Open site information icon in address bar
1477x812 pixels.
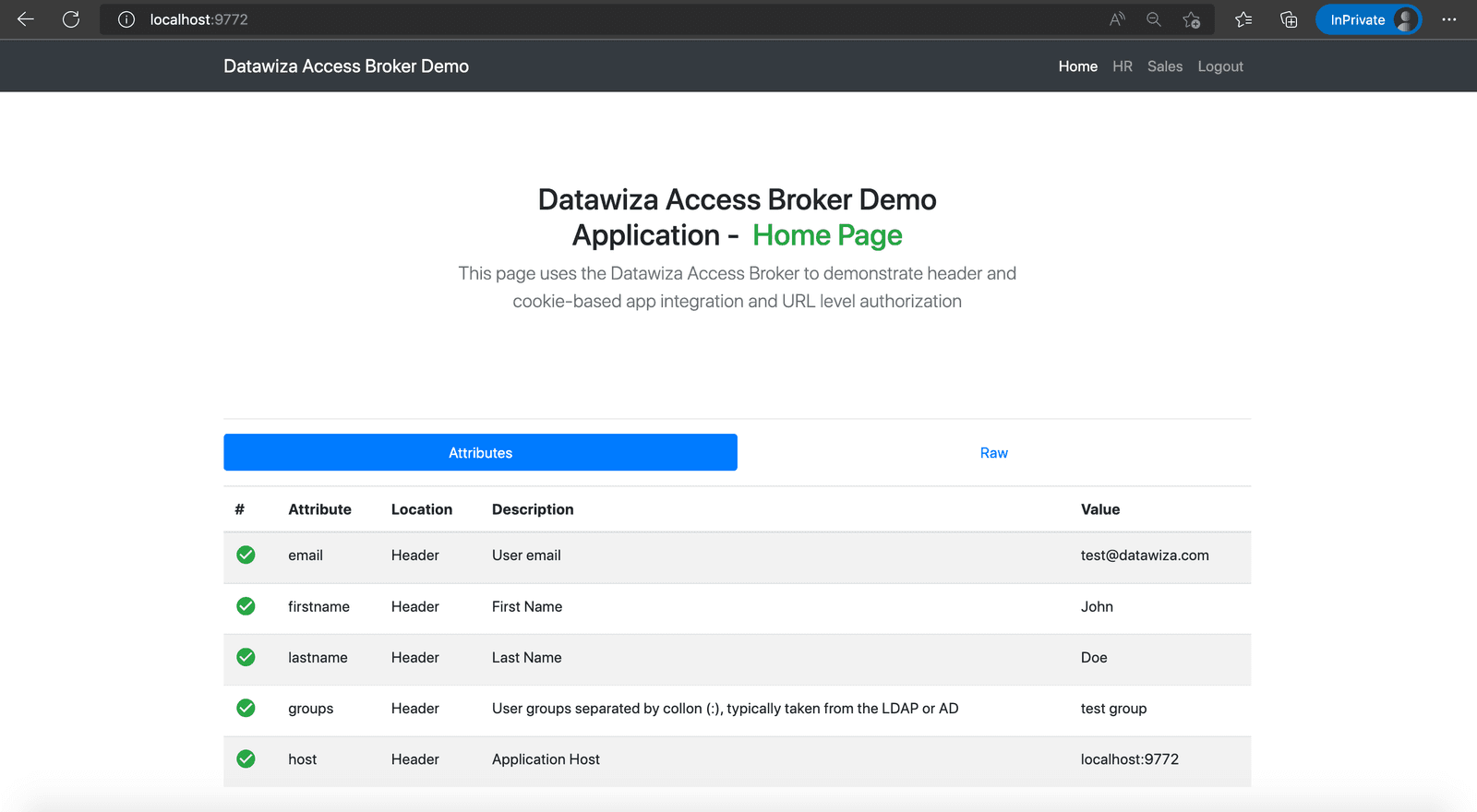point(126,19)
